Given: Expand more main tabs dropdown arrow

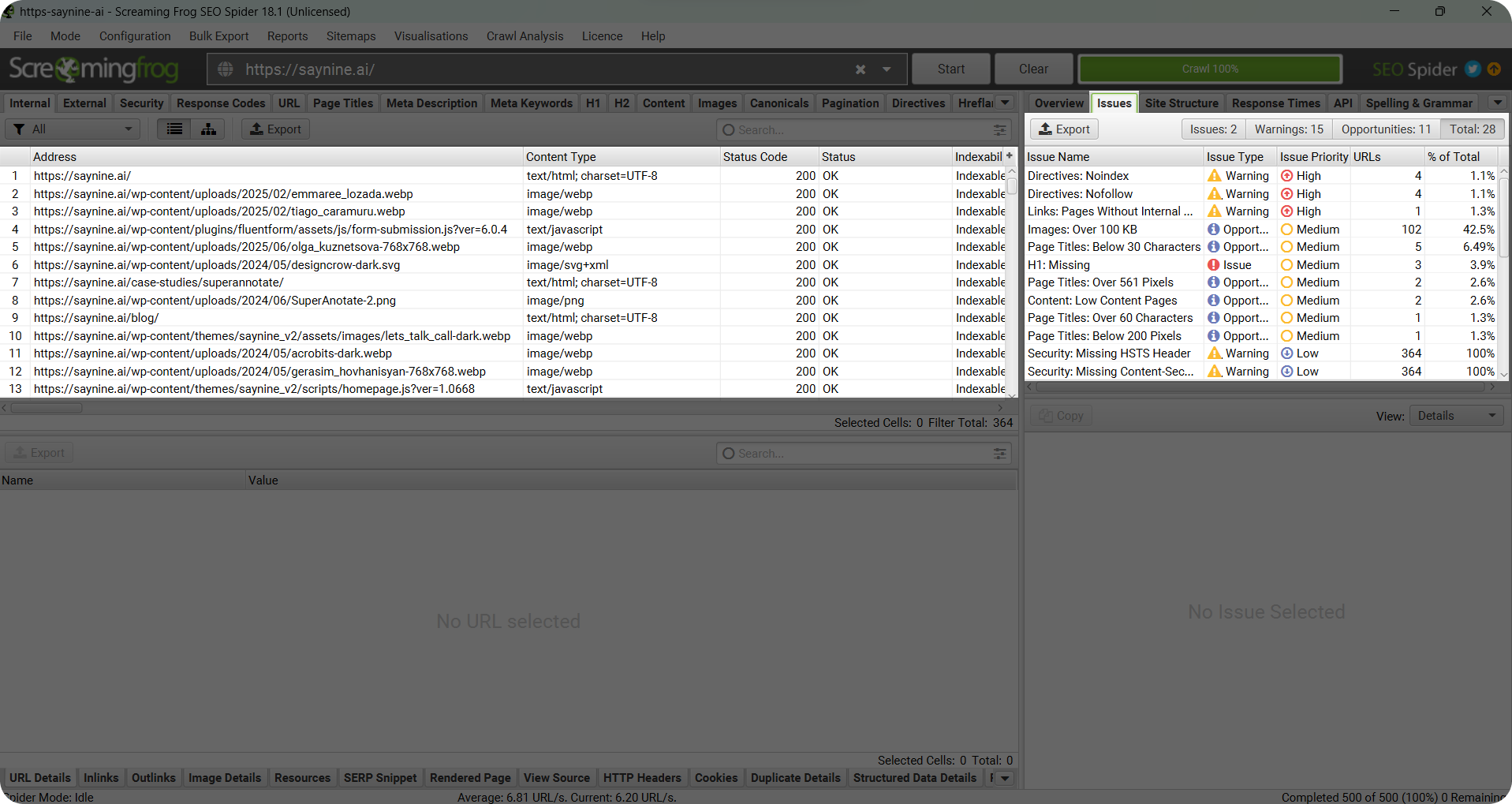Looking at the screenshot, I should point(1005,103).
